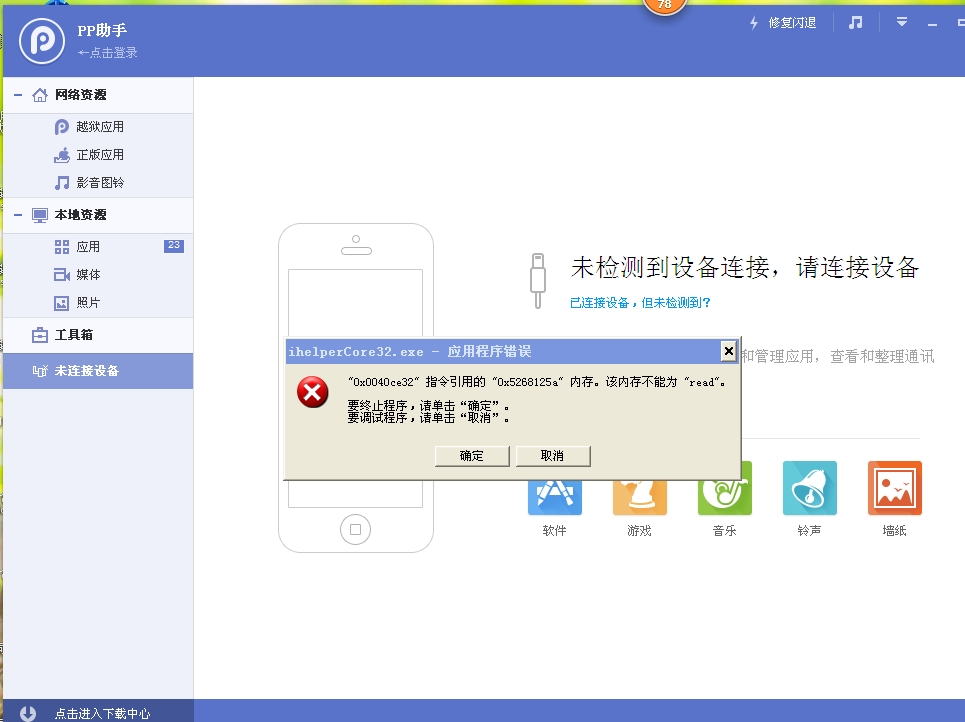This screenshot has width=965, height=722.
Task: Click the 本地资源 monitor icon
Action: (40, 215)
